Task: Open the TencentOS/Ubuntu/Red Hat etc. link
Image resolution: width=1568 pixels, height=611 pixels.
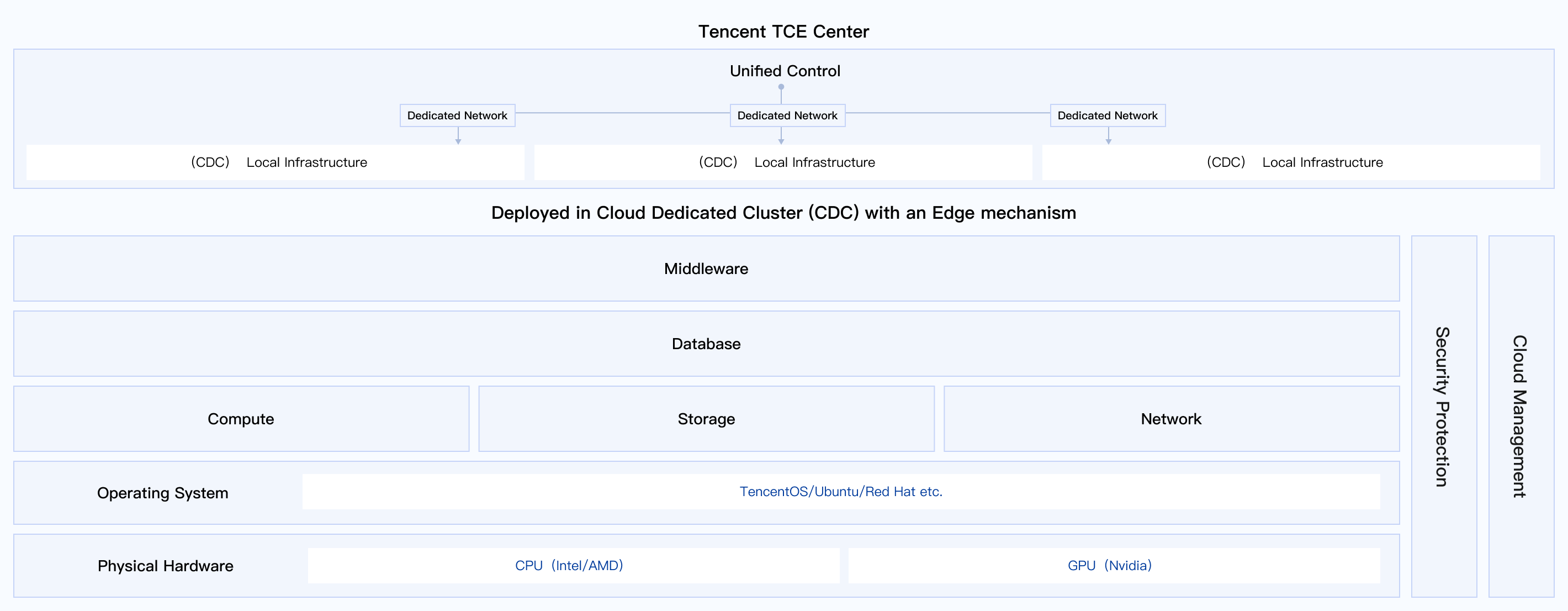Action: coord(841,492)
